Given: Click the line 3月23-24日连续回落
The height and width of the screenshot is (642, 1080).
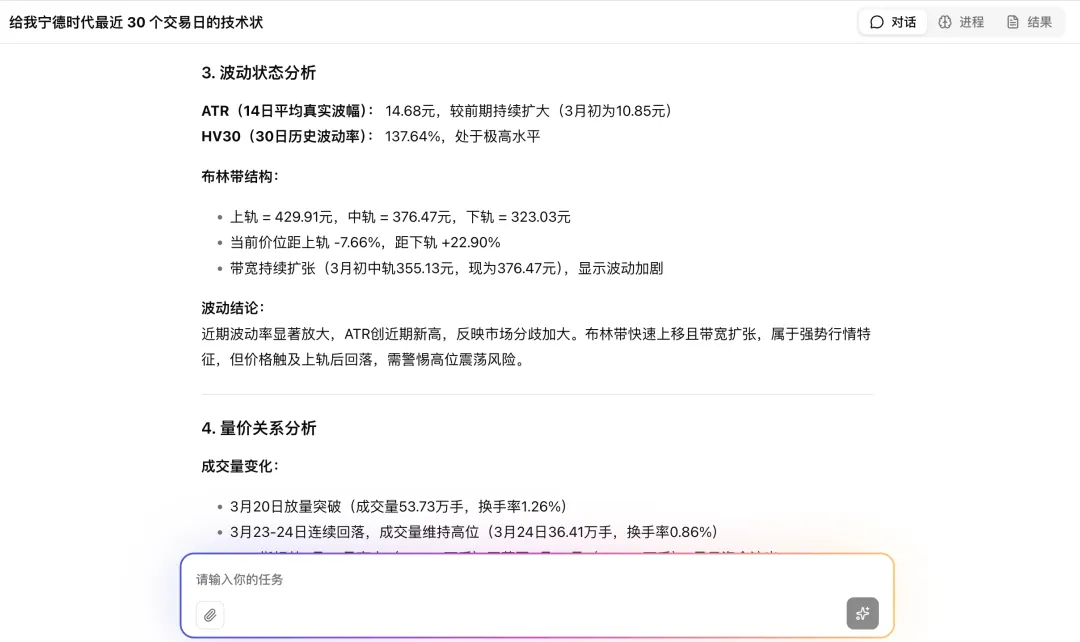Looking at the screenshot, I should click(474, 532).
